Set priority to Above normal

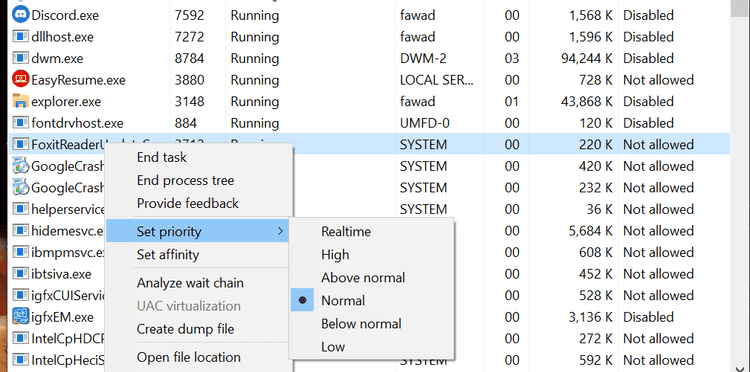point(363,278)
